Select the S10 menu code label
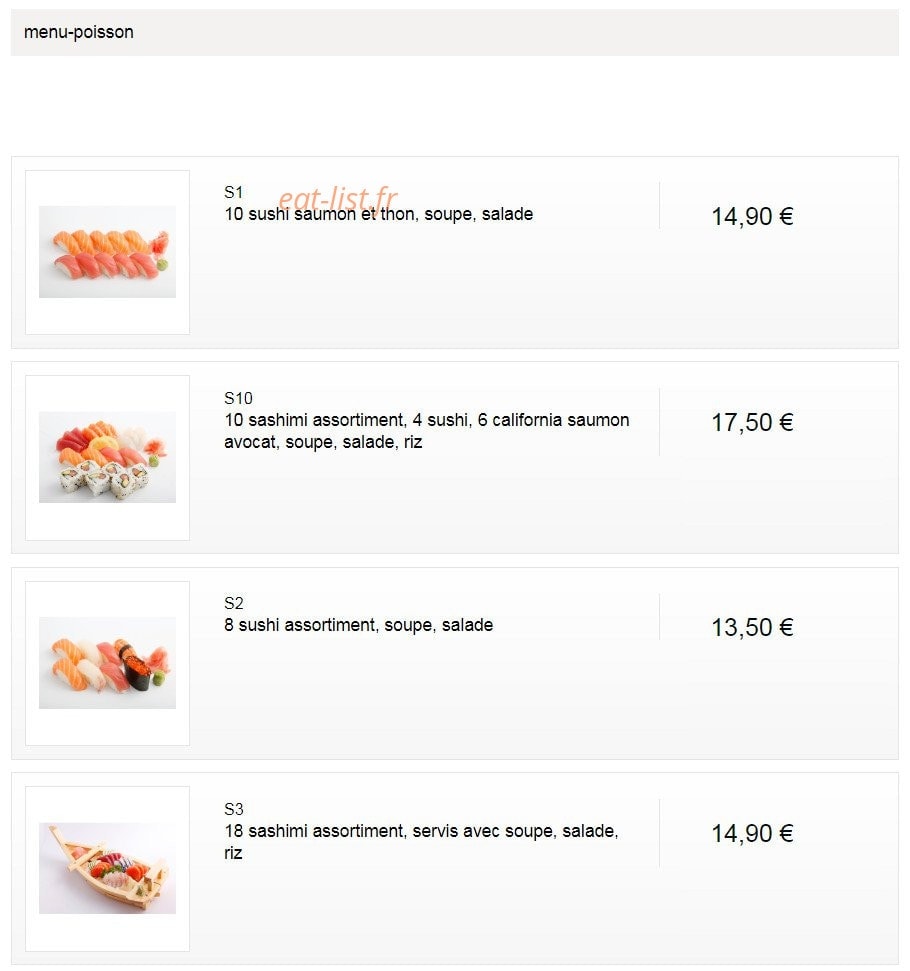This screenshot has width=910, height=971. coord(238,398)
